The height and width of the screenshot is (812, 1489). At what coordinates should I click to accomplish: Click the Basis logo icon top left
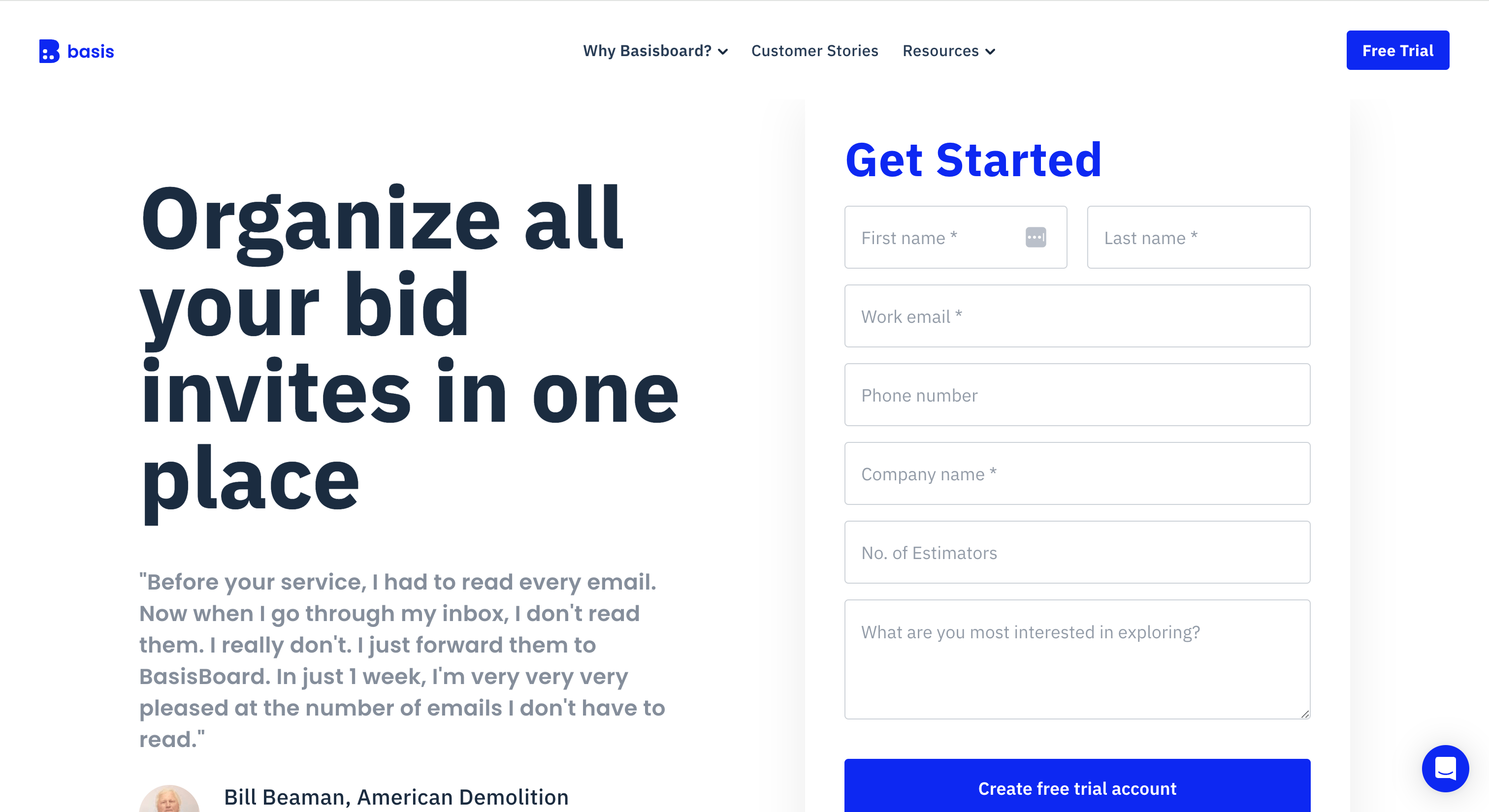(x=47, y=51)
